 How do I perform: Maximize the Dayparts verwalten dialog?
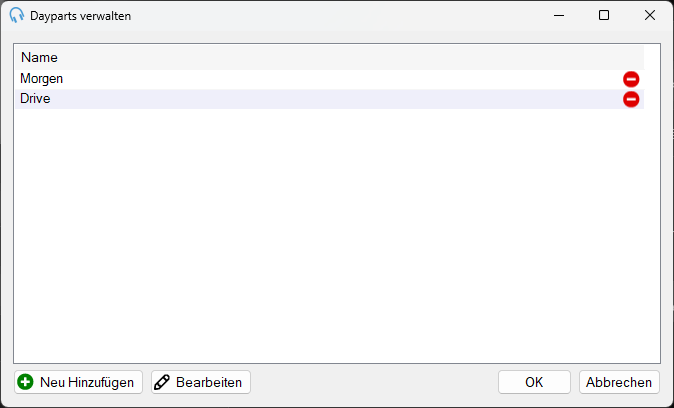tap(604, 15)
